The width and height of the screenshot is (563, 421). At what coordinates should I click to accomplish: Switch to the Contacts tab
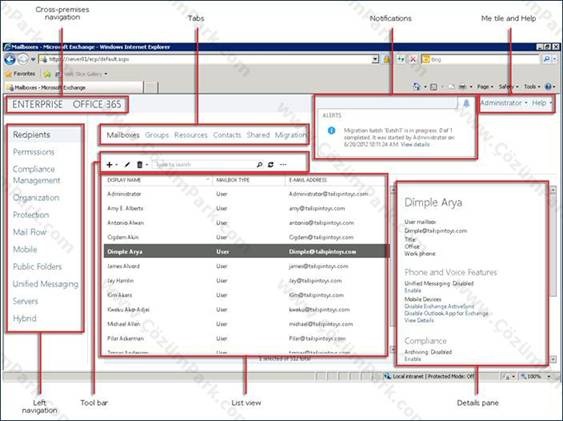227,135
